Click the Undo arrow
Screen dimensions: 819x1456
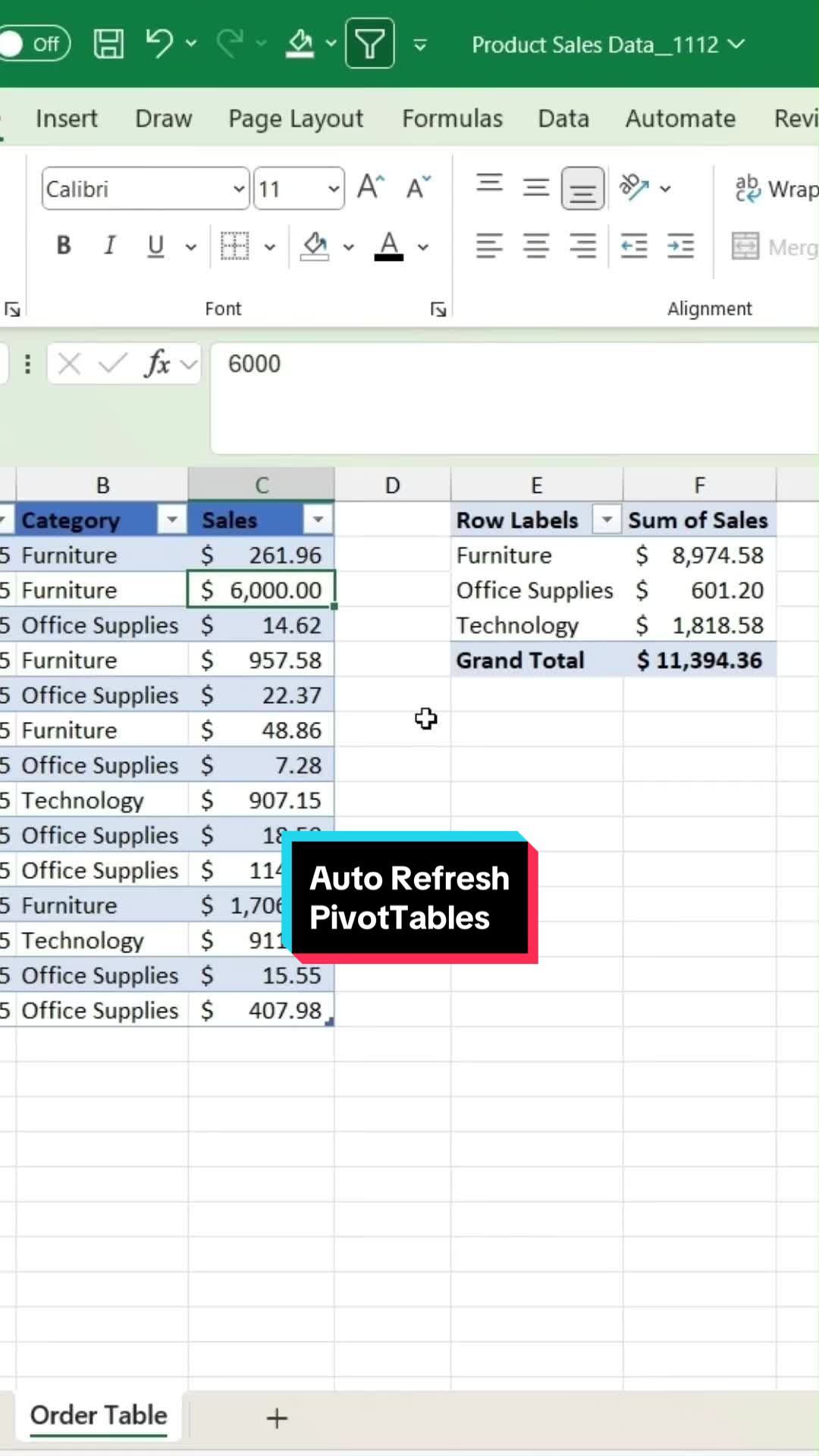point(159,43)
